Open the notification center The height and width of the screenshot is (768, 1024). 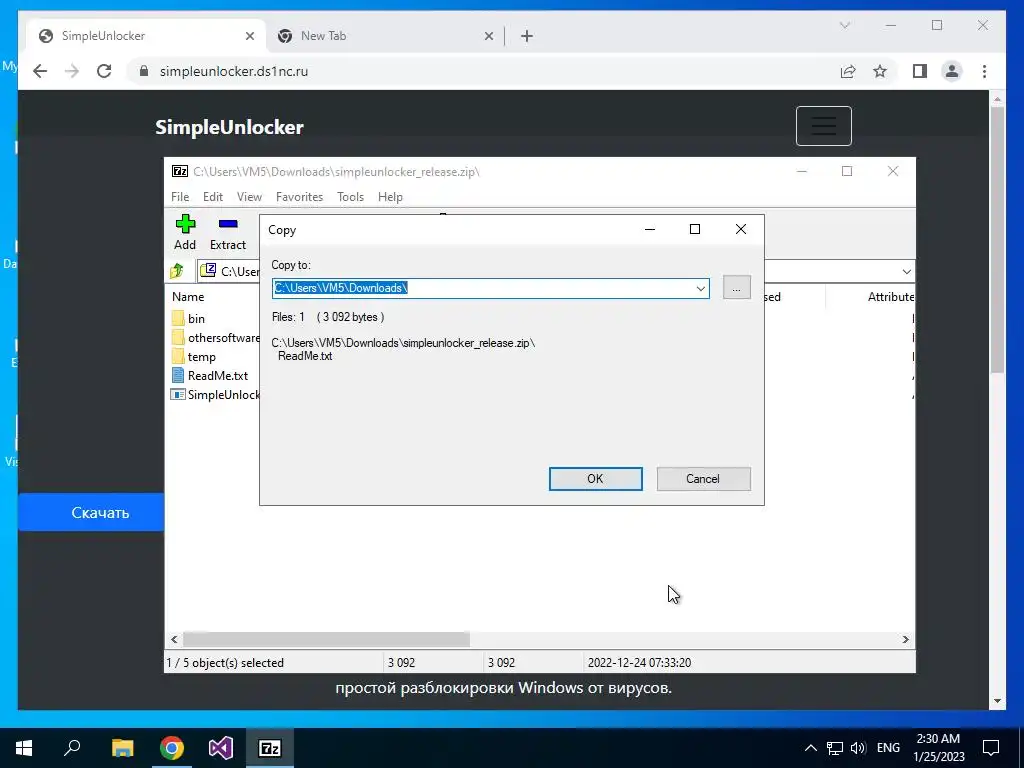pos(991,748)
